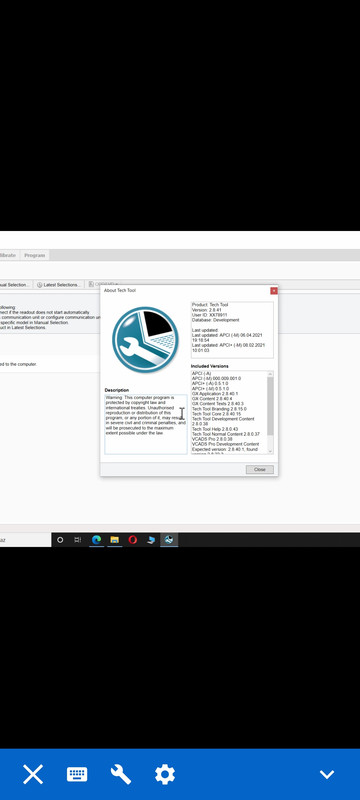360x800 pixels.
Task: Select 'Database: Development' line
Action: (x=215, y=320)
